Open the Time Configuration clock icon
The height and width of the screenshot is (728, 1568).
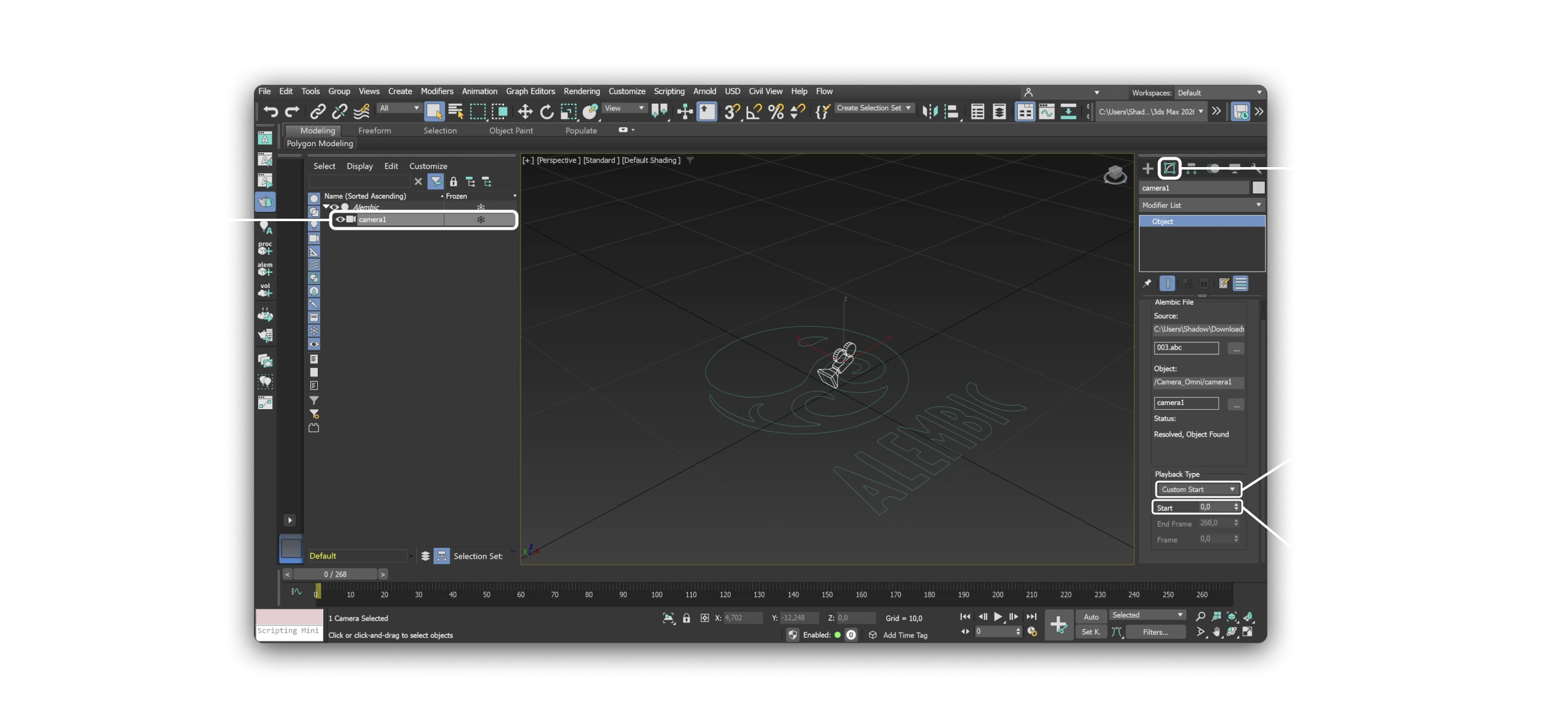pyautogui.click(x=1032, y=632)
